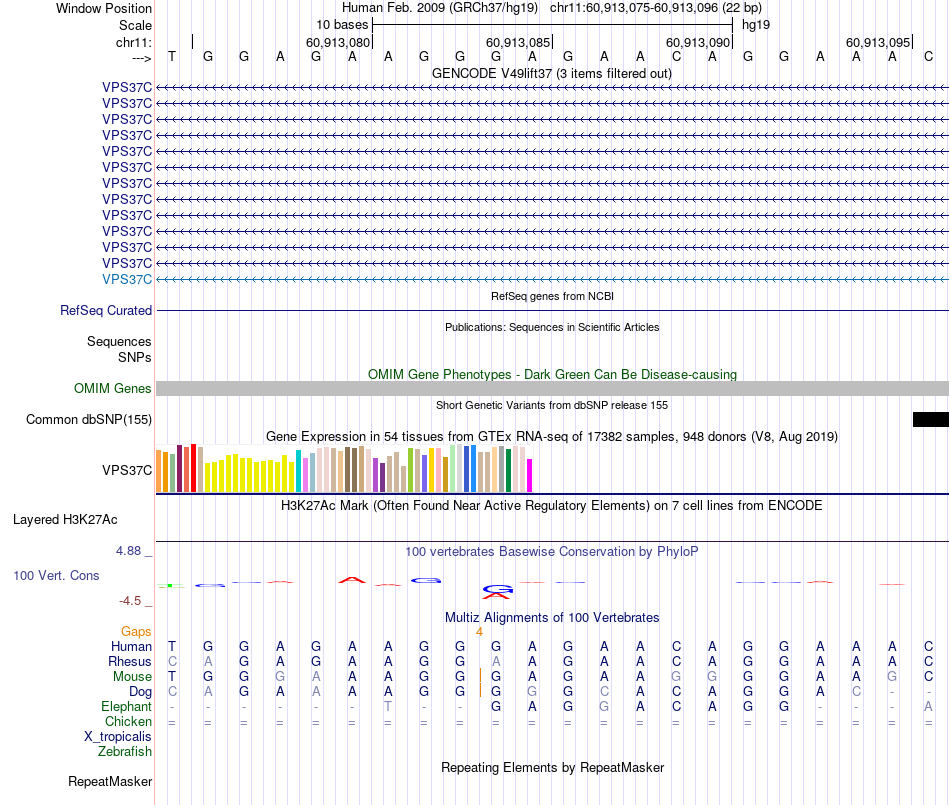Click the X_tropicalis species row label
950x805 pixels.
[x=118, y=737]
